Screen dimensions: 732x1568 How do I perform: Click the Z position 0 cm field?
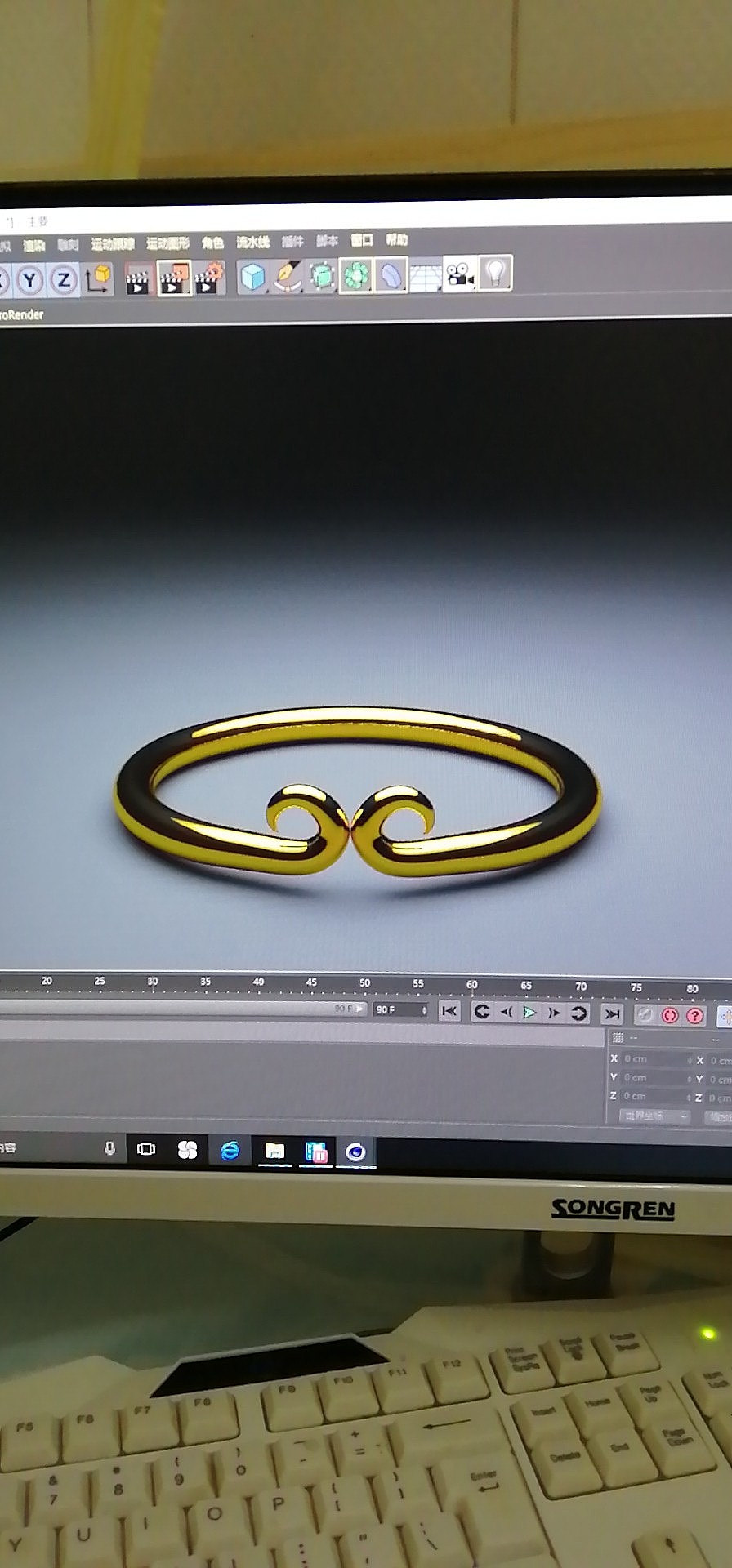(657, 1097)
